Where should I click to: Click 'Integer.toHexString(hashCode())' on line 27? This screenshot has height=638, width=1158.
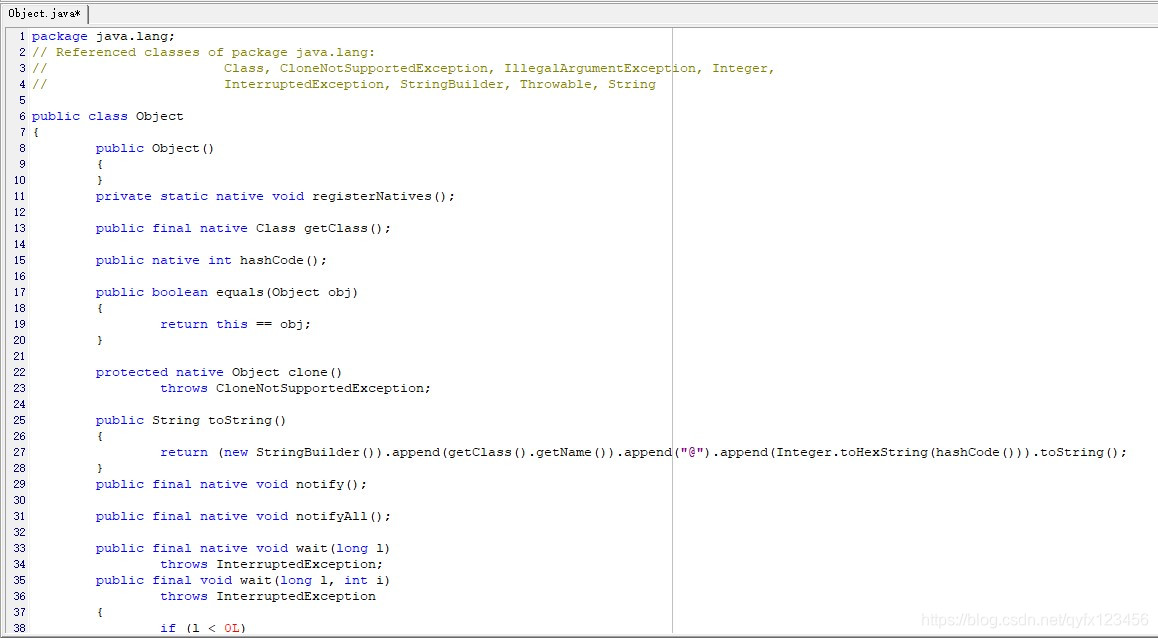point(902,452)
